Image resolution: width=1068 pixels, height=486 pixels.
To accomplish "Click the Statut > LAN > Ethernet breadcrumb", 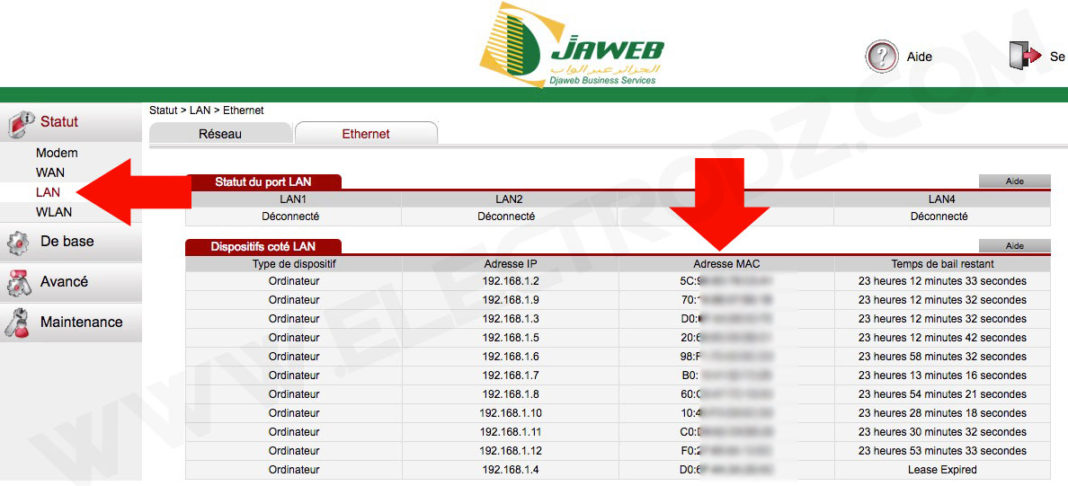I will tap(206, 110).
